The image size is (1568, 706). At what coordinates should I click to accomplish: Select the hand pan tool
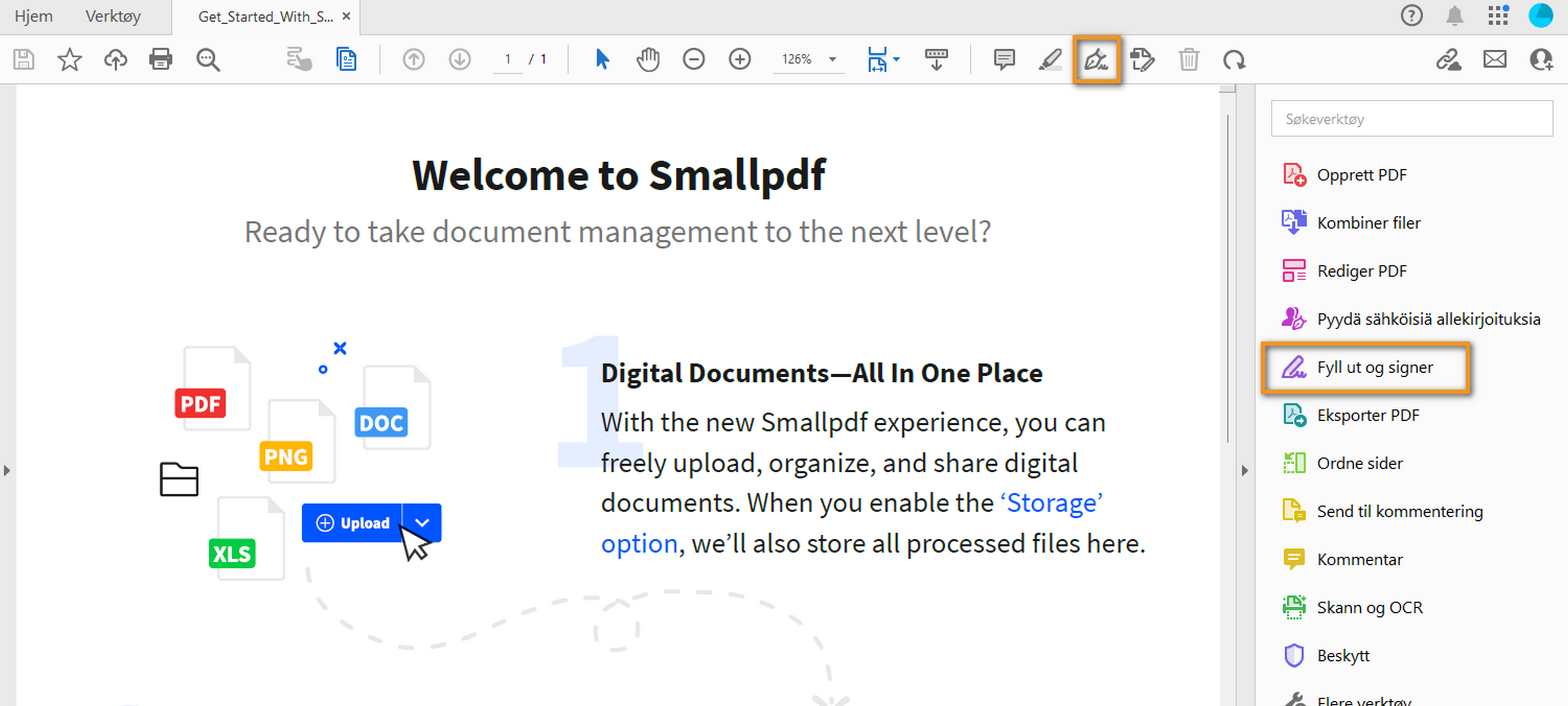tap(647, 59)
